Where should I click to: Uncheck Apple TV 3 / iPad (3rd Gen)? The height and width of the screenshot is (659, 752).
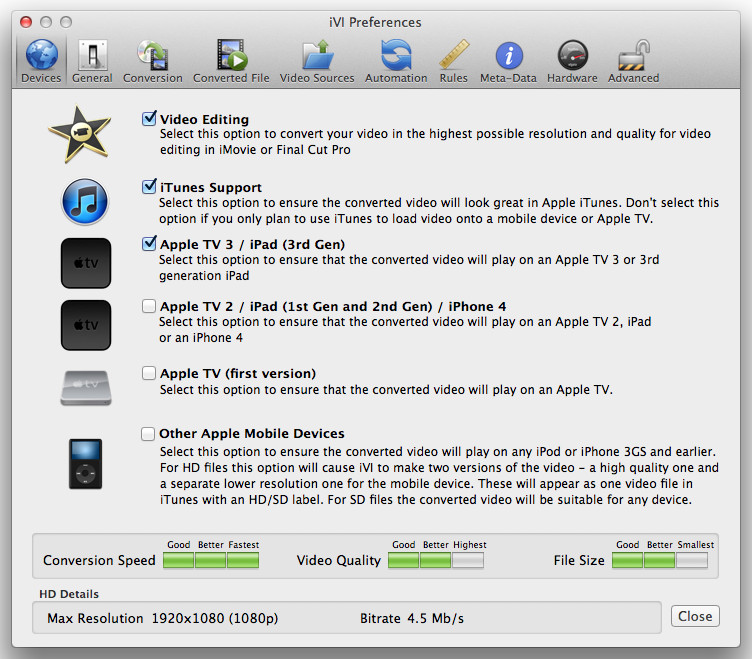(149, 244)
